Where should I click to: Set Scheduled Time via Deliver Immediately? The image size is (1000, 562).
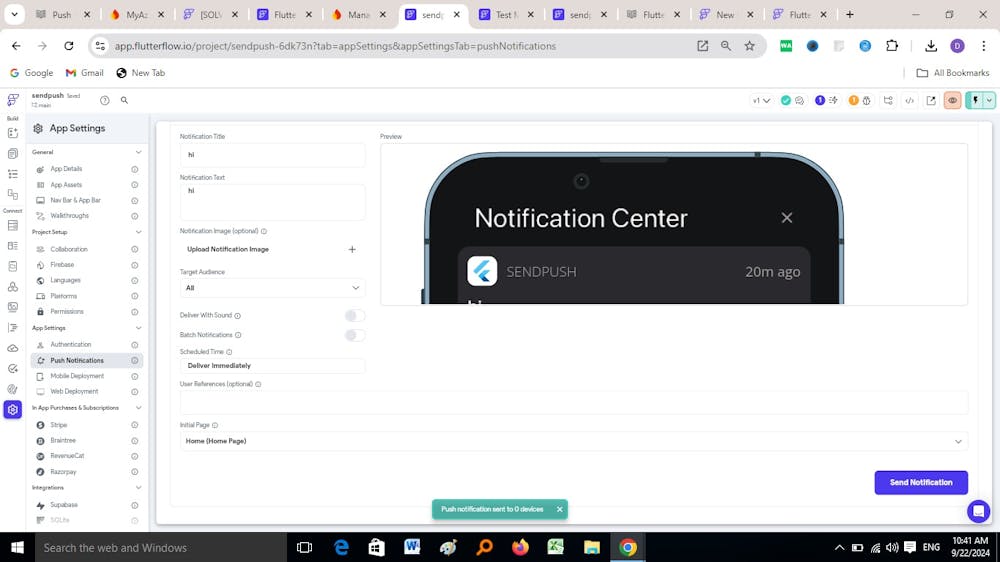(x=272, y=366)
